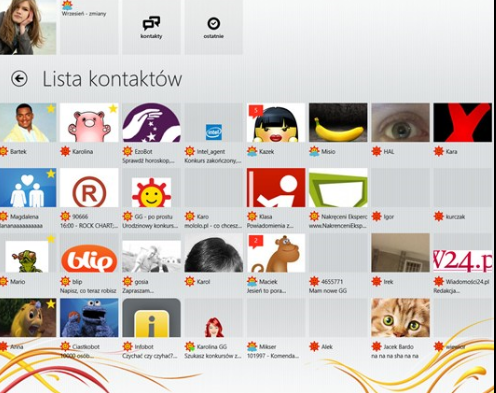The width and height of the screenshot is (496, 393).
Task: Open the Wrzesień - zmiany status tile
Action: click(x=89, y=27)
